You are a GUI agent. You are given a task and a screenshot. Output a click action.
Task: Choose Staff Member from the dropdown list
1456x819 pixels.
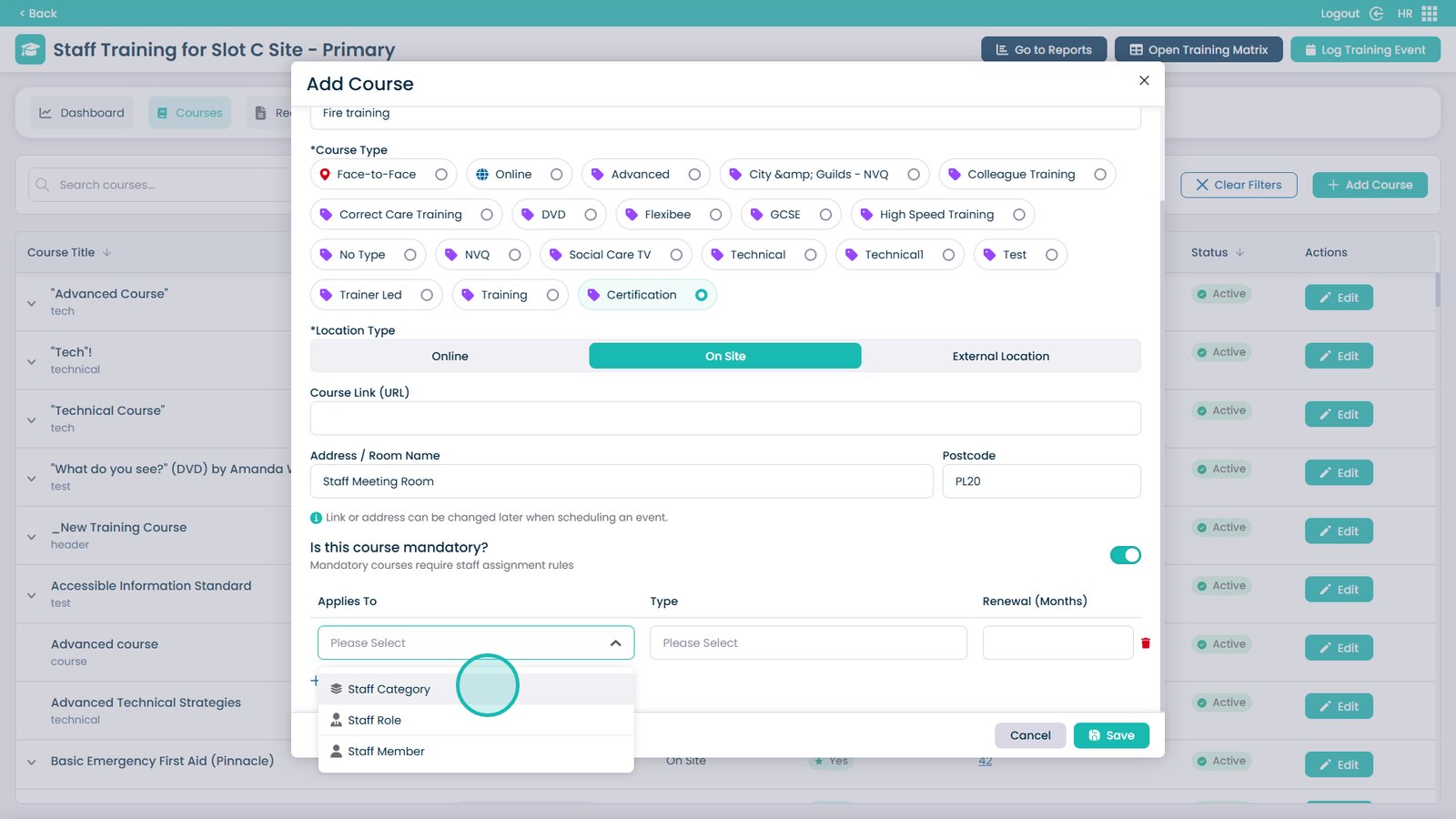coord(476,751)
